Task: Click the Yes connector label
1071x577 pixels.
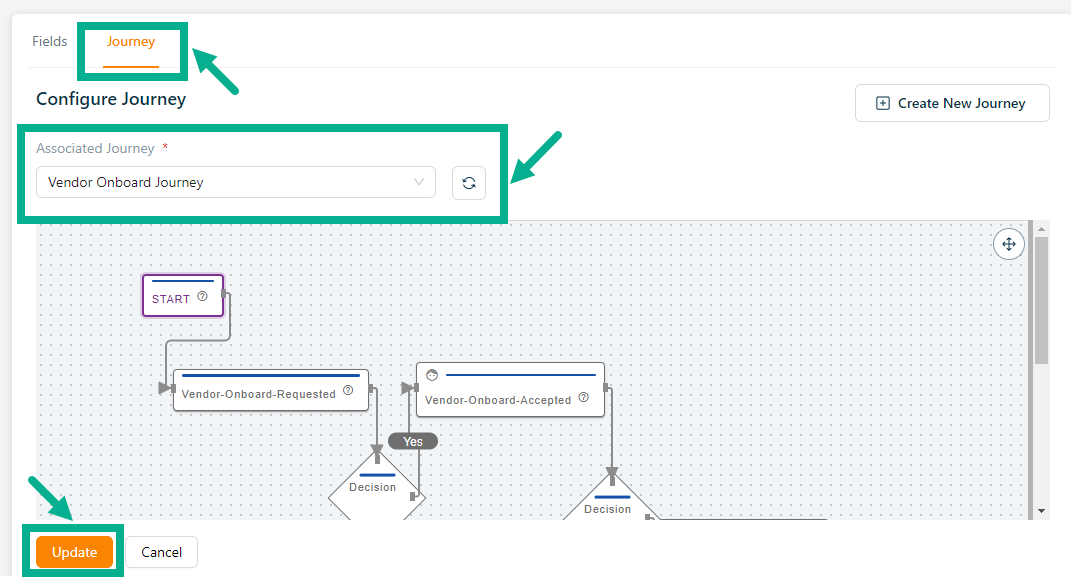Action: 412,441
